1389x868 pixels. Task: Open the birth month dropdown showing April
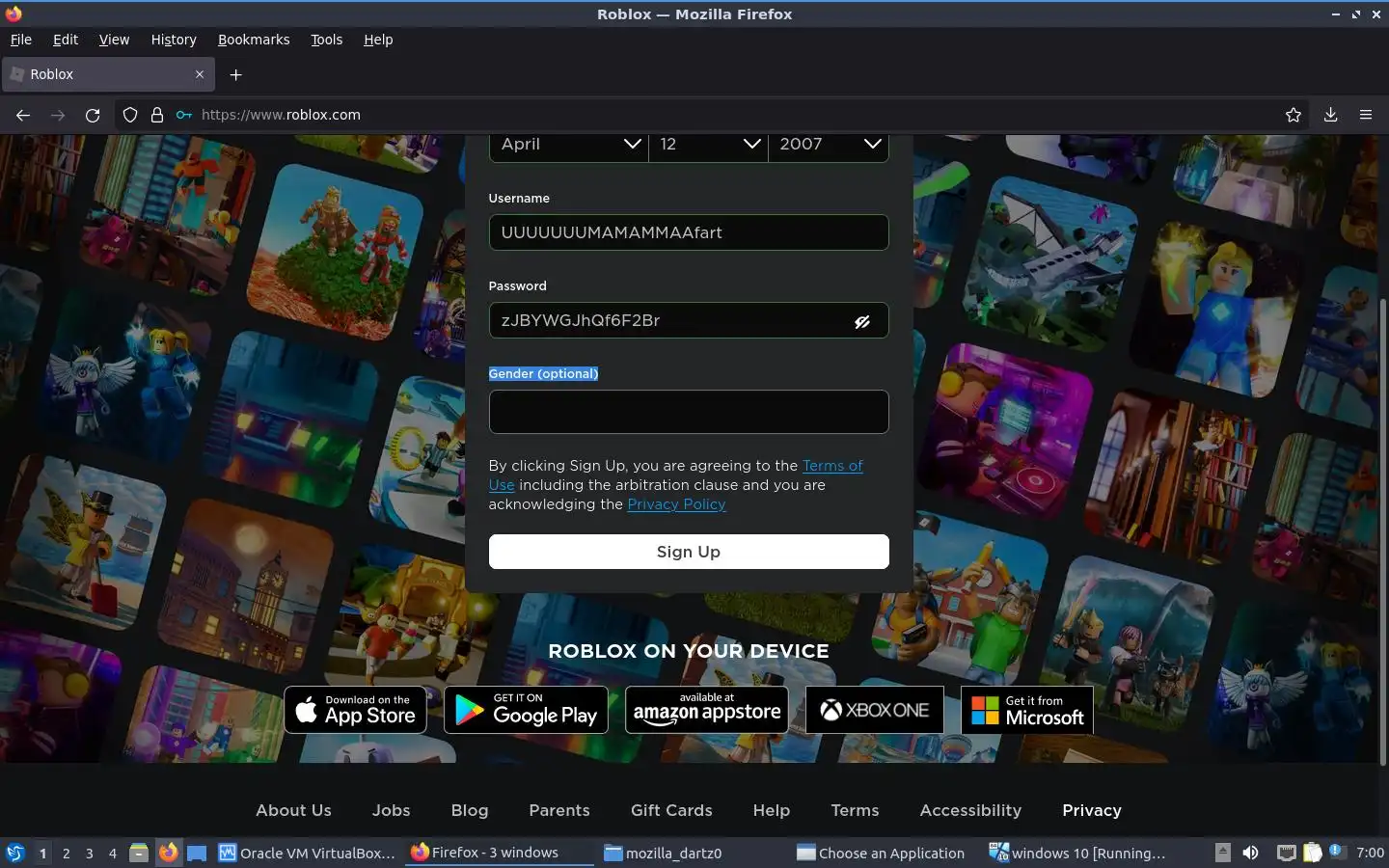[x=568, y=145]
